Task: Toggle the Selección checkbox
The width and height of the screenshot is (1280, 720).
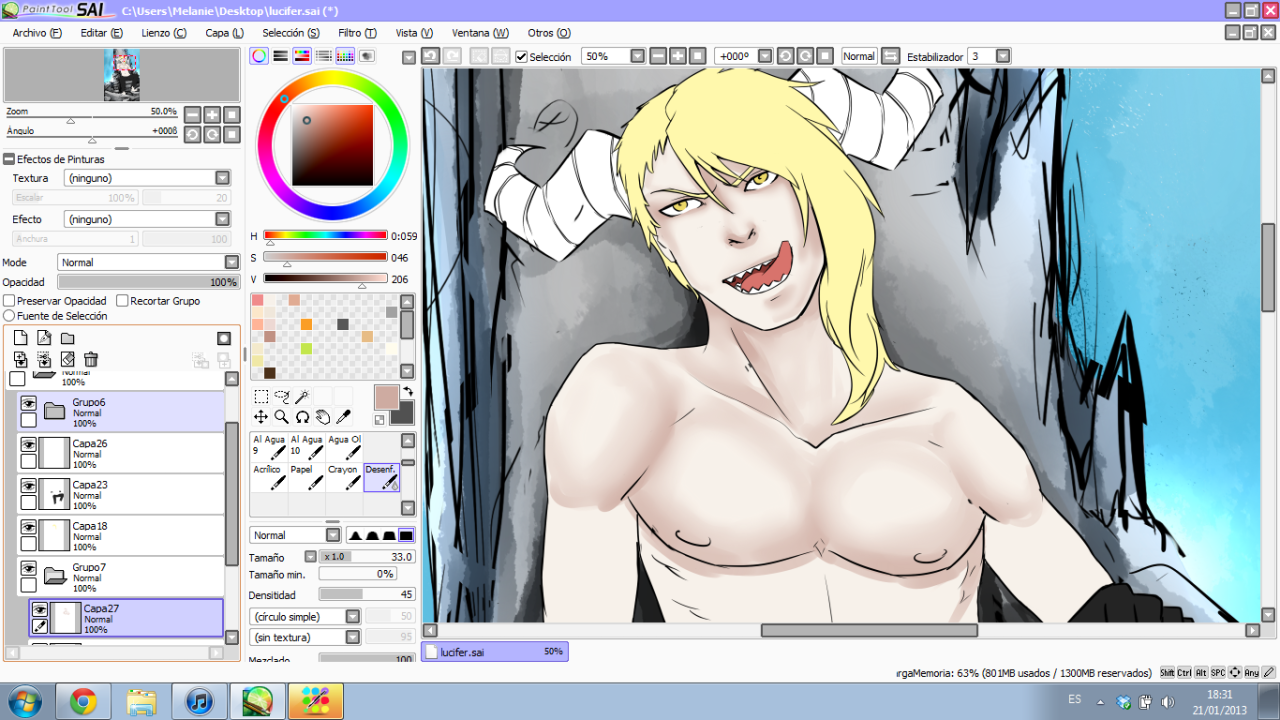Action: [521, 57]
